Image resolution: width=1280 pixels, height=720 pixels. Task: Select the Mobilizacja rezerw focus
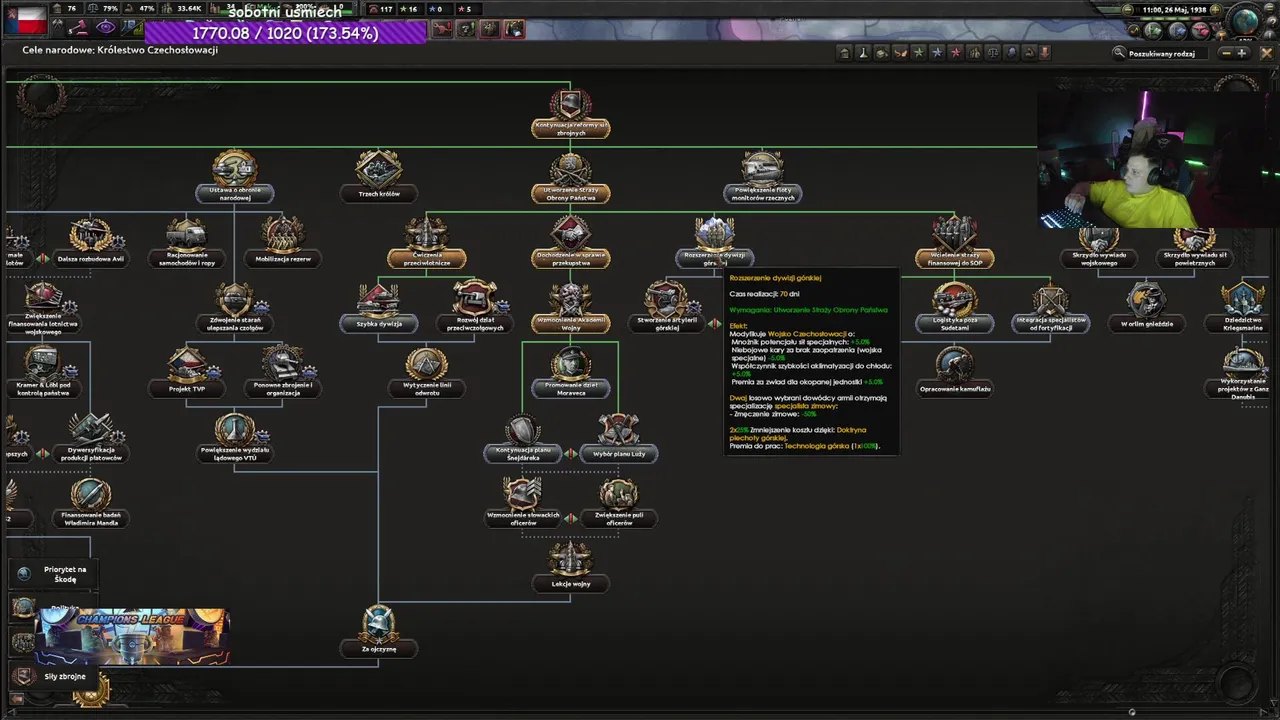coord(283,243)
